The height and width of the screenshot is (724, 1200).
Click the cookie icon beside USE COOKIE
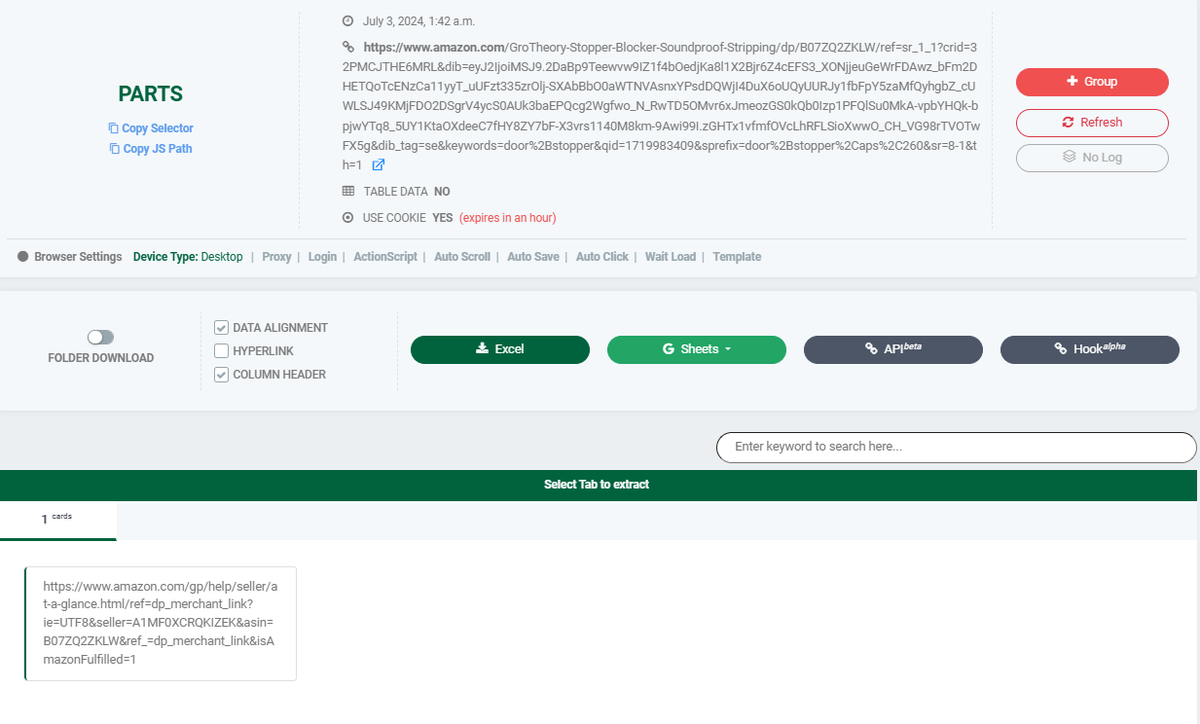(348, 218)
